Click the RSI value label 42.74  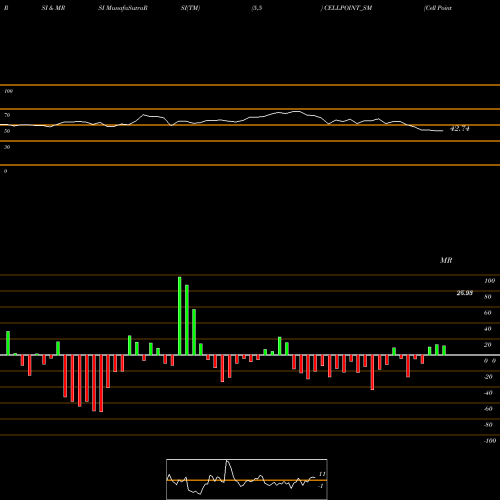(x=460, y=129)
